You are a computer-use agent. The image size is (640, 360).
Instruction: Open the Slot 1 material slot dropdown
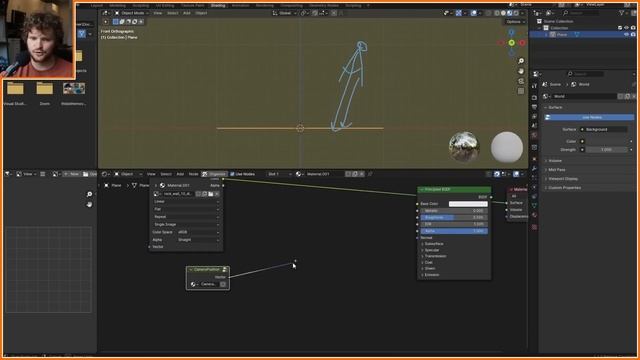280,174
